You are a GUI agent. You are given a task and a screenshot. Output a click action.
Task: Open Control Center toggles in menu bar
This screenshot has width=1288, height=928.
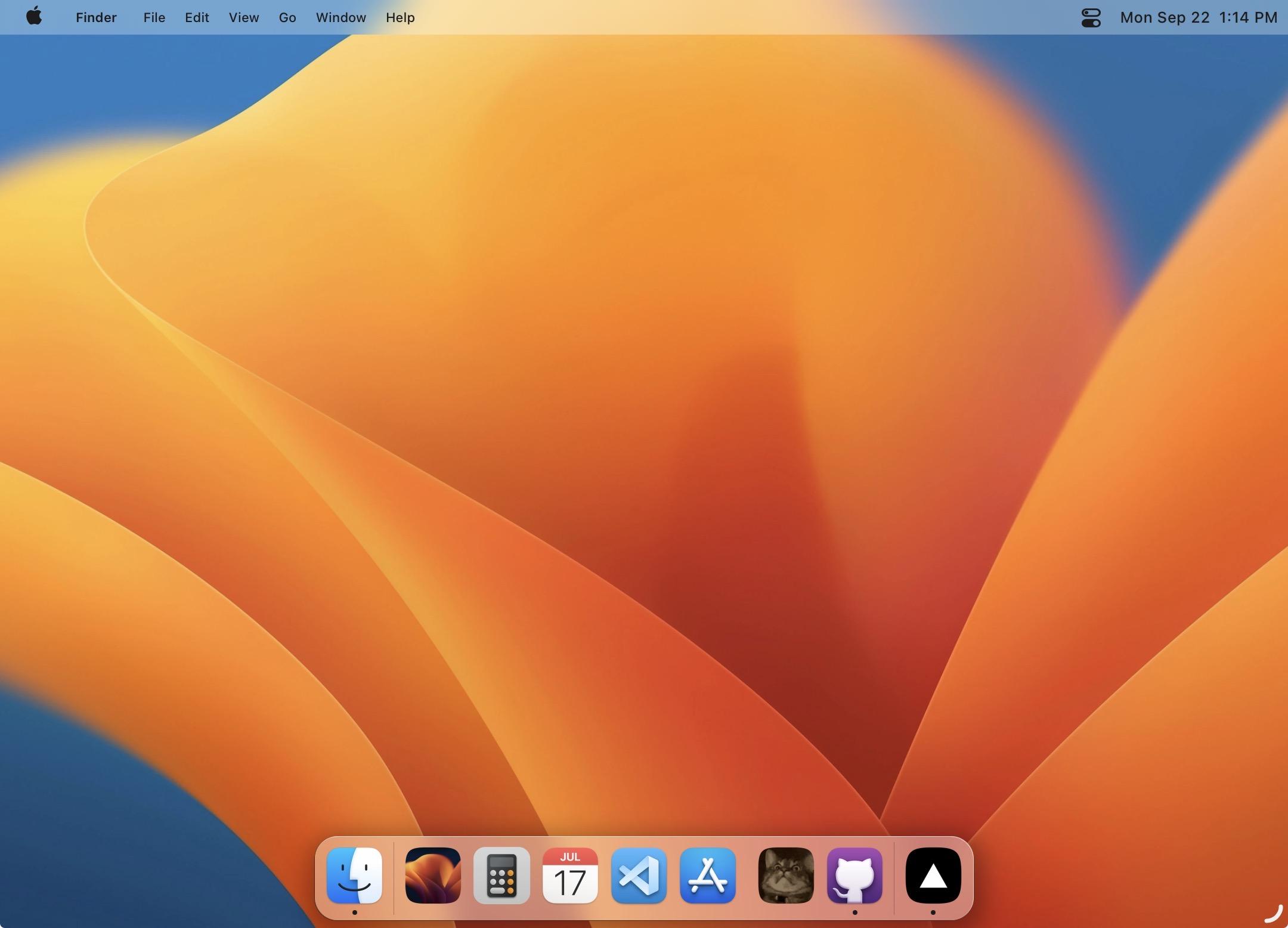[x=1091, y=17]
